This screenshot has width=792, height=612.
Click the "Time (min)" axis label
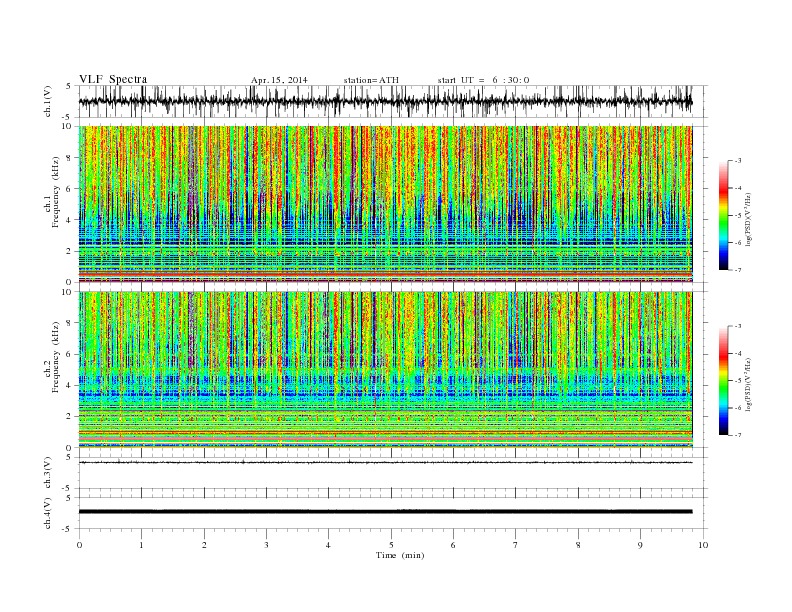(400, 555)
